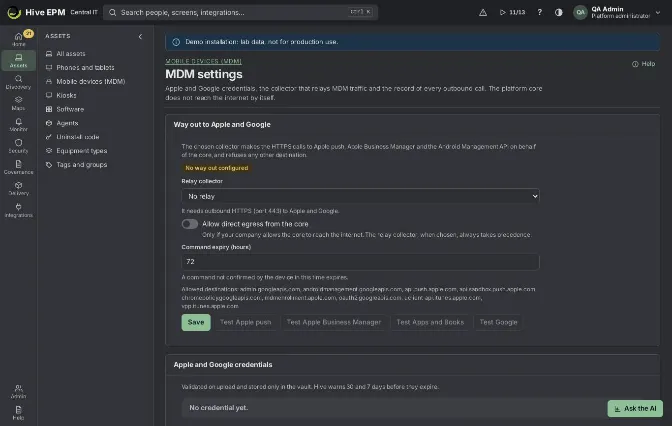This screenshot has height=426, width=672.
Task: Open Kiosks in the sidebar
Action: (66, 95)
